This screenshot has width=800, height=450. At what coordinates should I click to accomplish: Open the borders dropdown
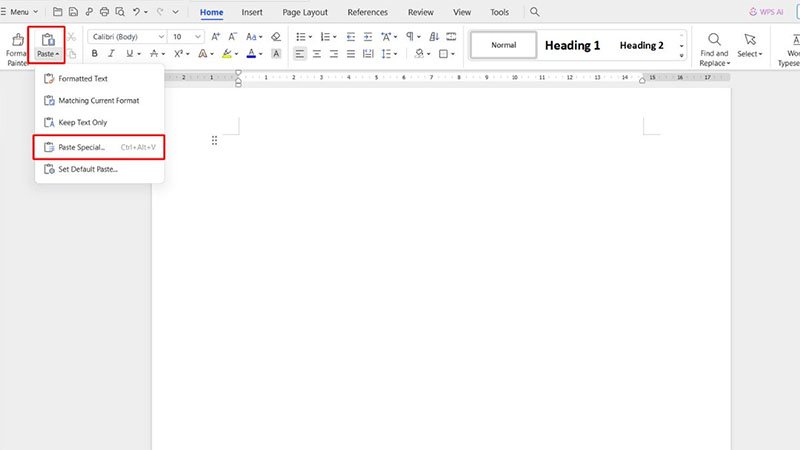pyautogui.click(x=453, y=54)
